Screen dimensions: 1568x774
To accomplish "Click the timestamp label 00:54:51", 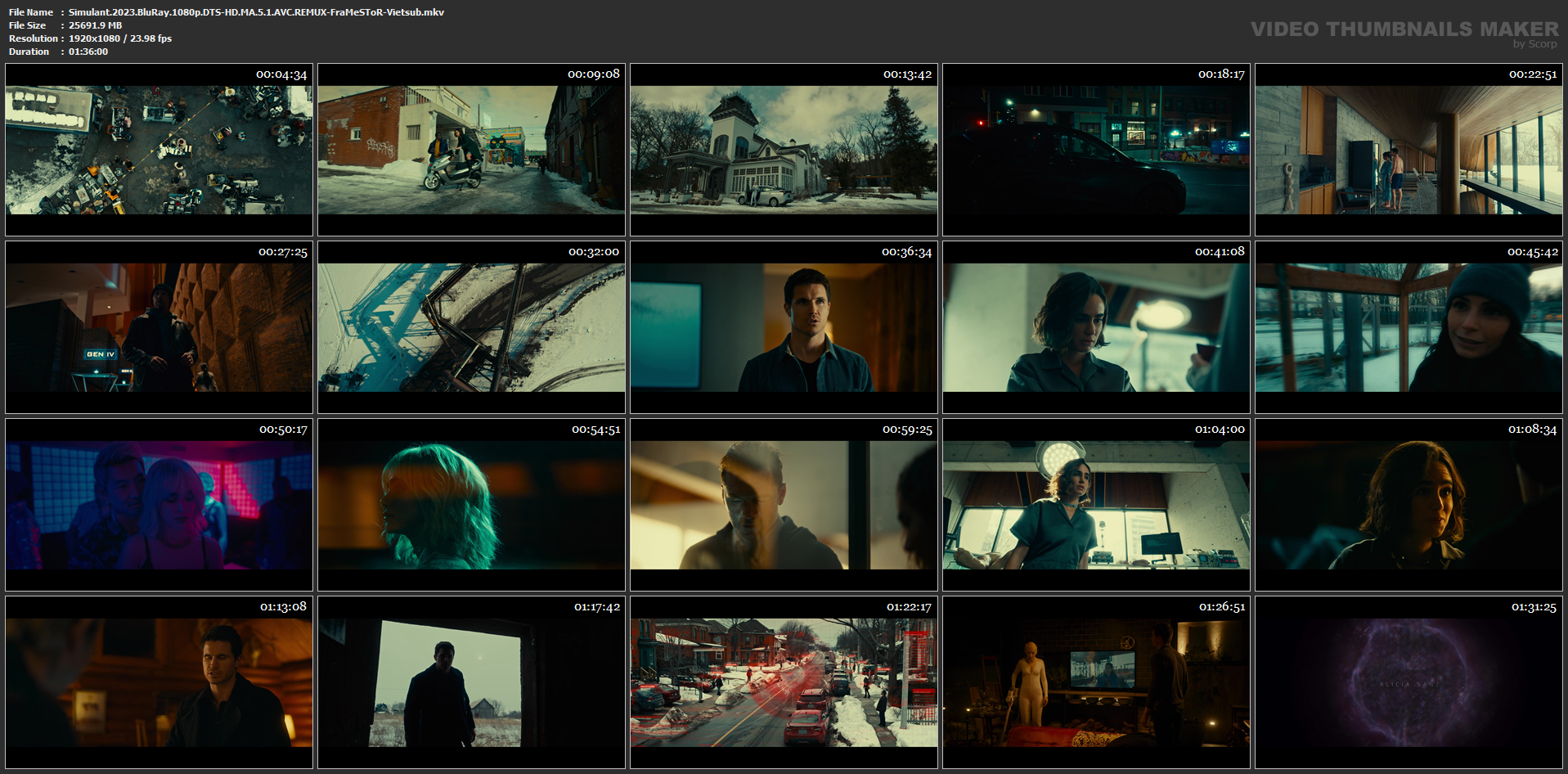I will pos(595,430).
